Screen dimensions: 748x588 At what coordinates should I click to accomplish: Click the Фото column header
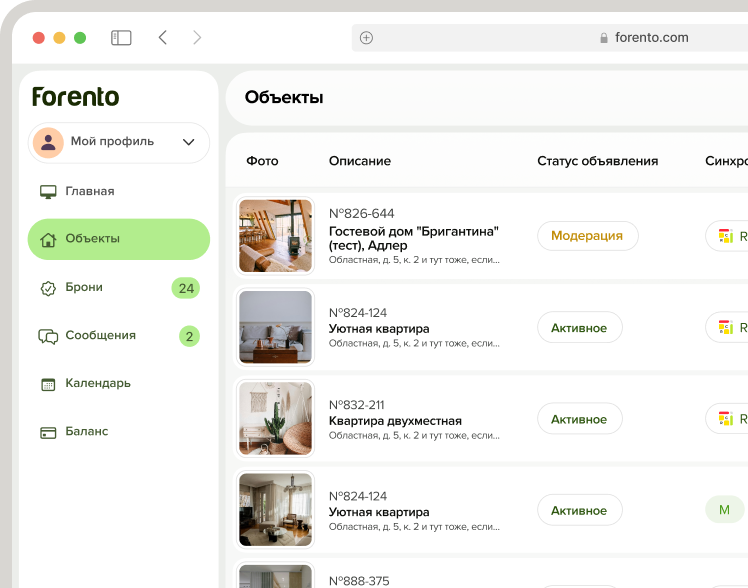(x=262, y=161)
